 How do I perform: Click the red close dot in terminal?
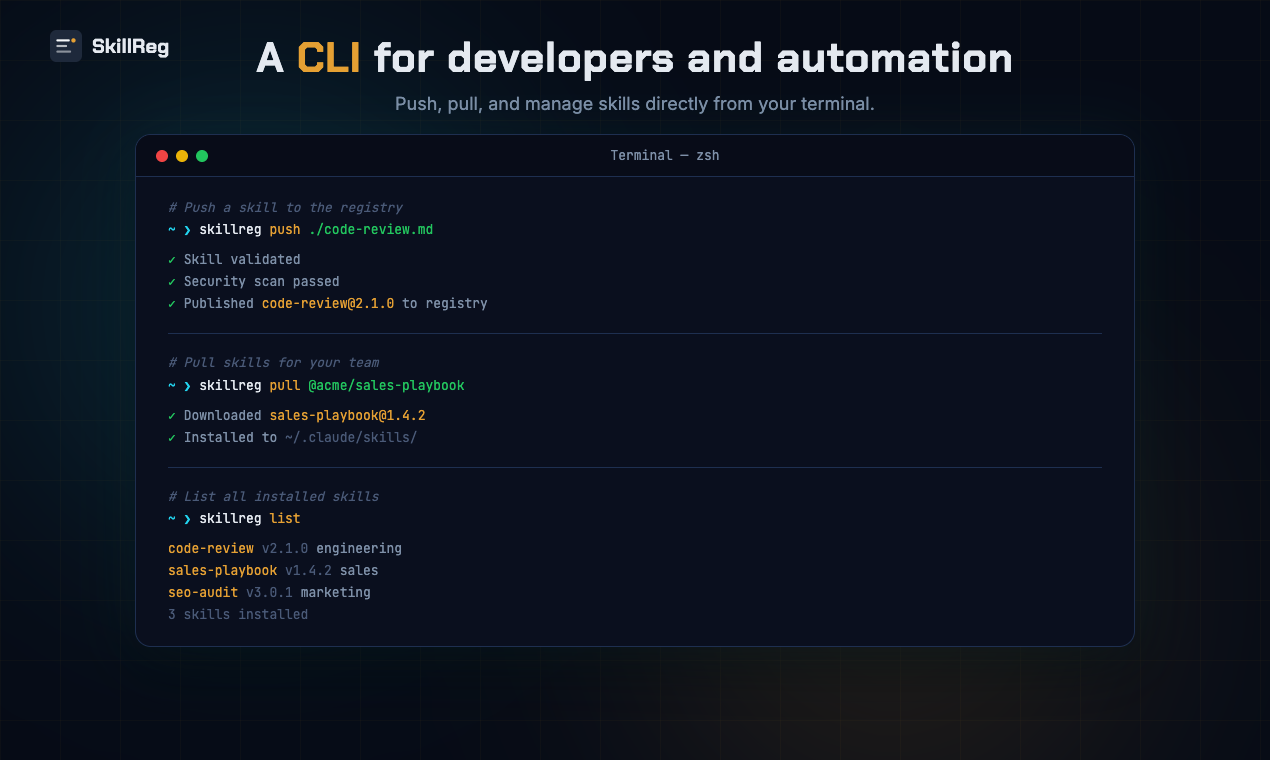(162, 156)
